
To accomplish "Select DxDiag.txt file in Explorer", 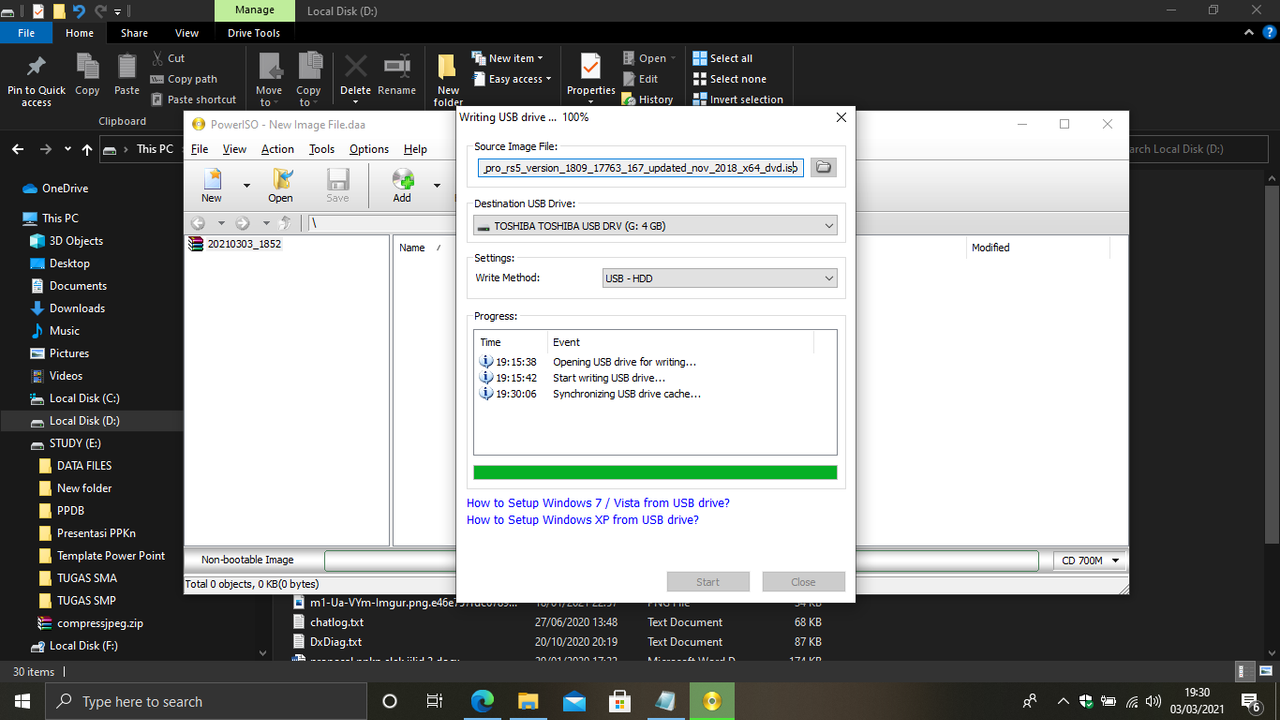I will [336, 642].
